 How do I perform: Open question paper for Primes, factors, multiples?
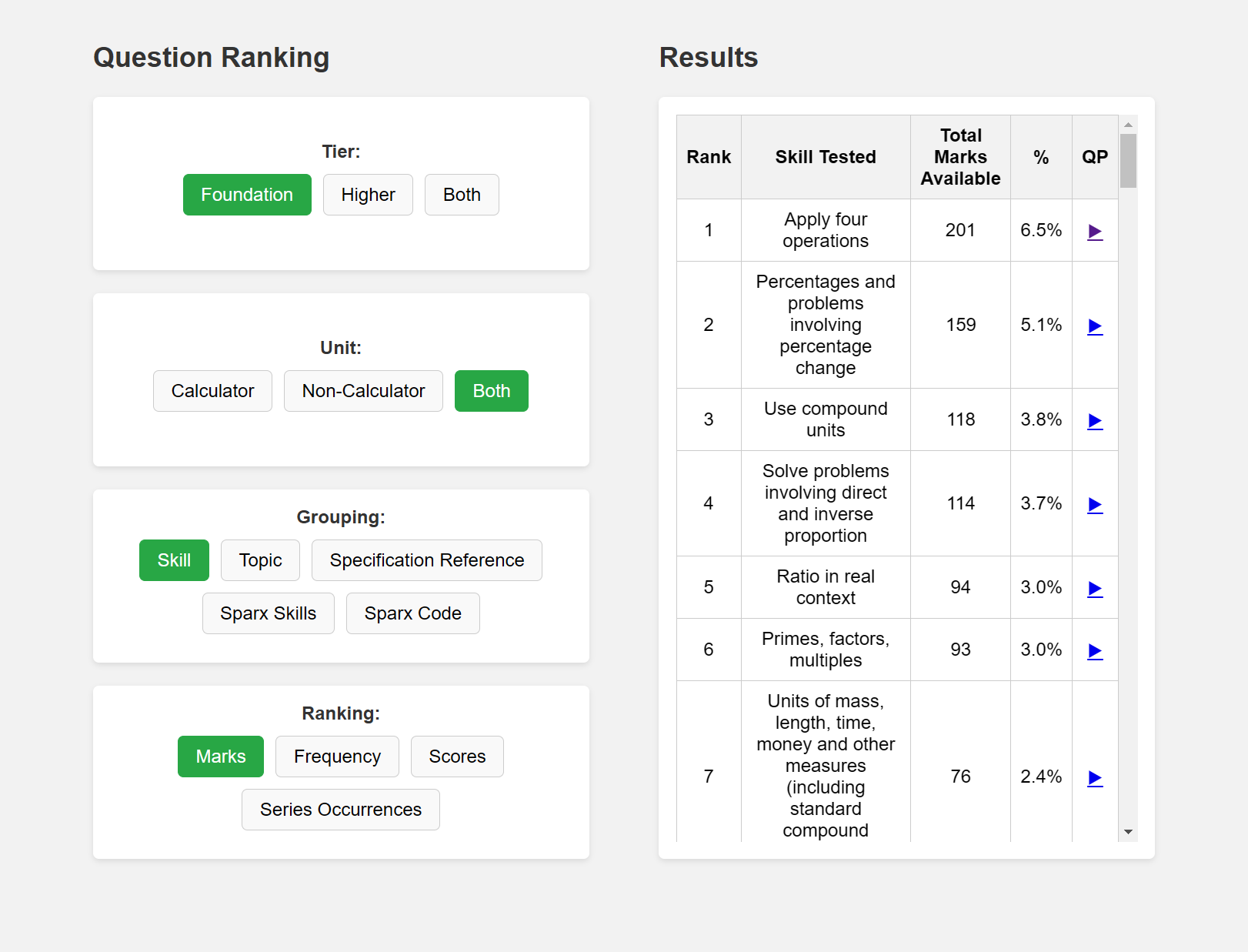[x=1094, y=650]
